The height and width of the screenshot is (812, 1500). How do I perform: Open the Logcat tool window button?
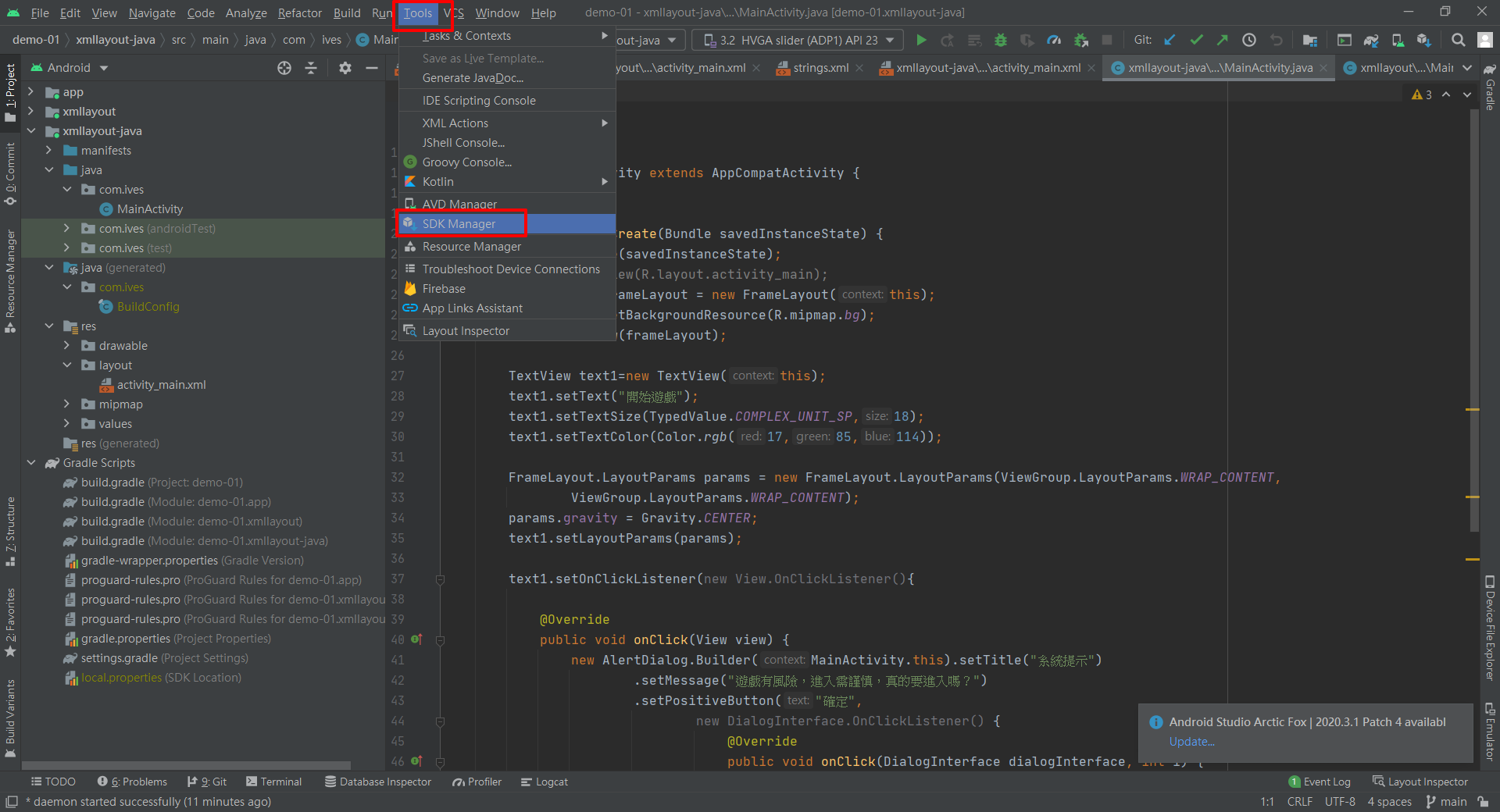(x=544, y=782)
